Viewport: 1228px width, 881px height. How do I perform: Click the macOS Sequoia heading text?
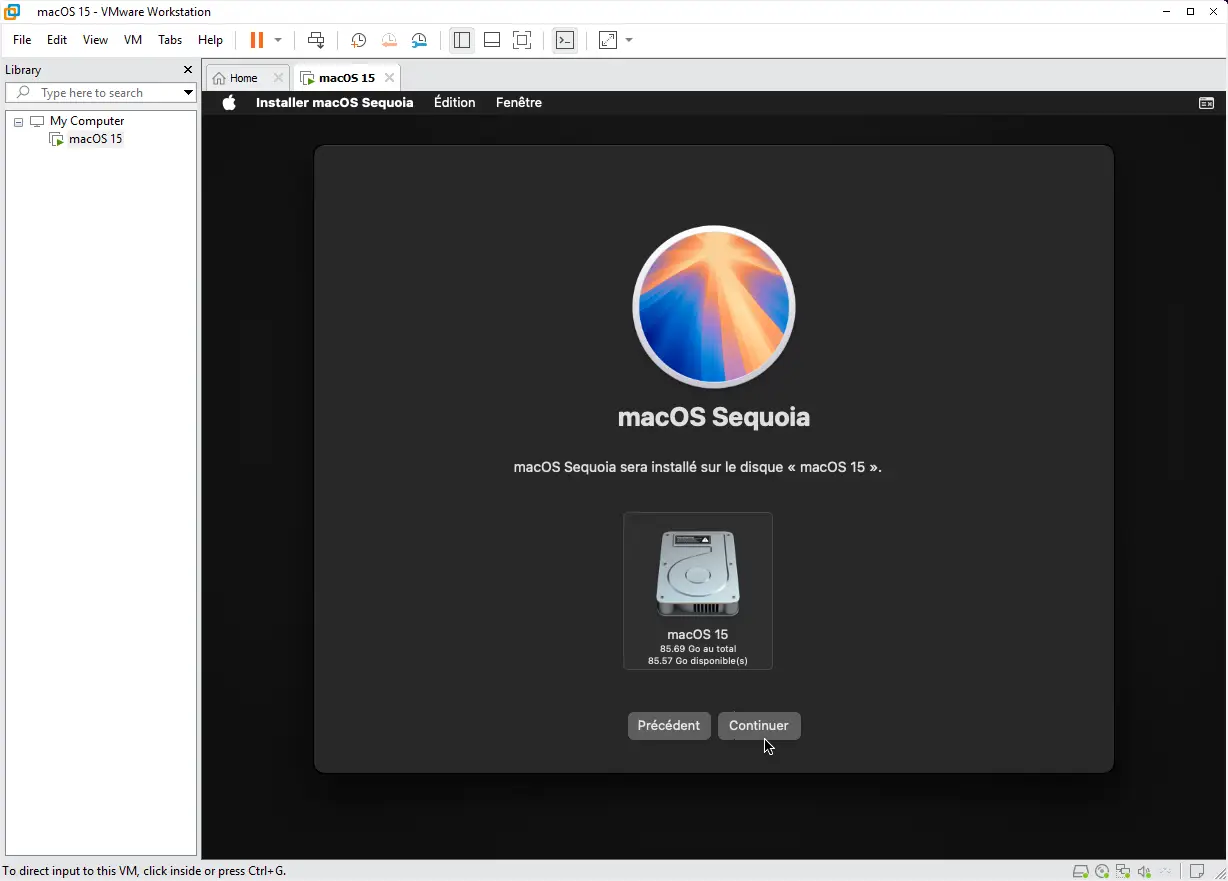tap(714, 417)
